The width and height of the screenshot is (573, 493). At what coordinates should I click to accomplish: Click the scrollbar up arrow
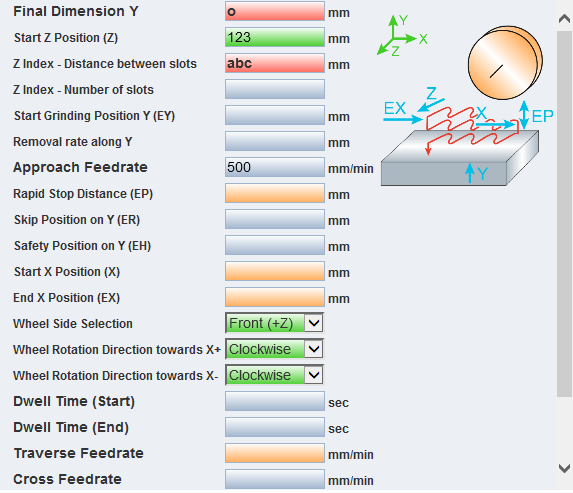point(565,19)
